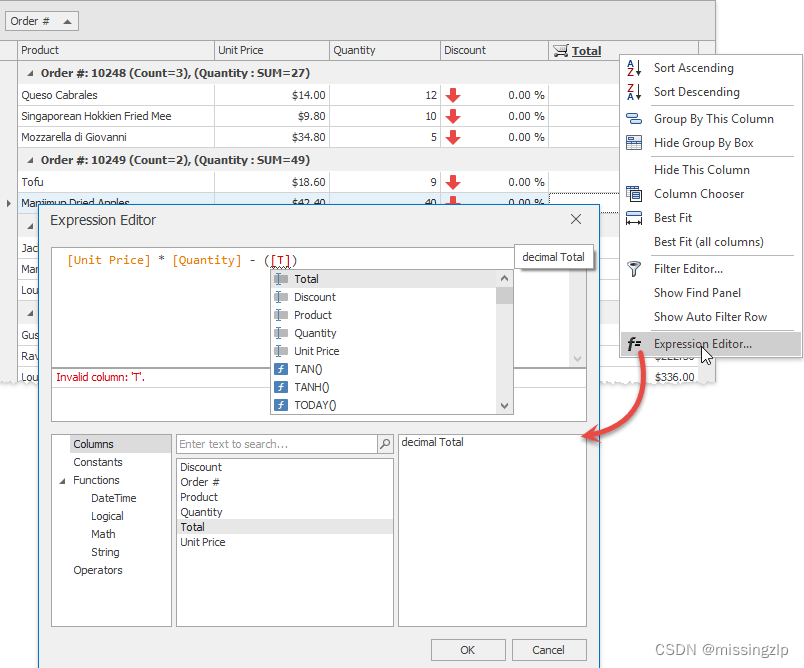
Task: Click the Expression Editor f= icon
Action: pyautogui.click(x=634, y=343)
